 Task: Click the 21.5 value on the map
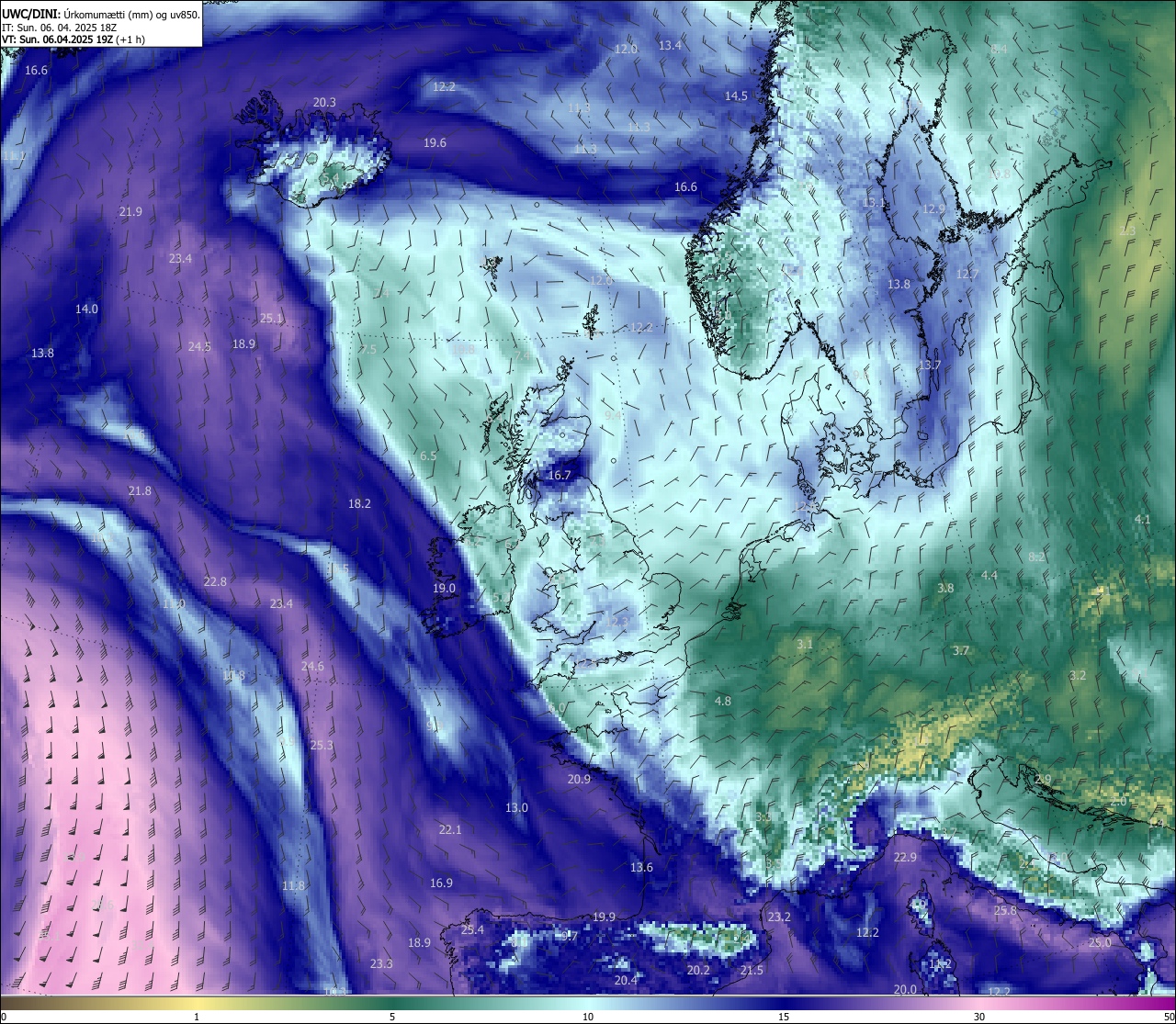pos(752,972)
